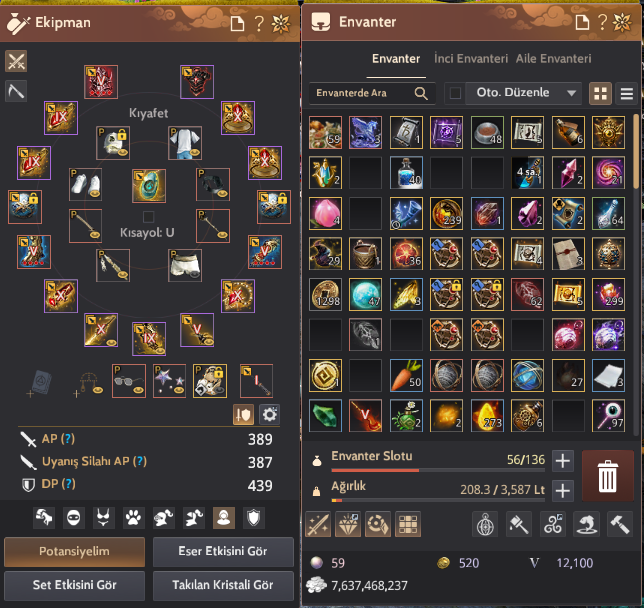Click the paw pet icon
The width and height of the screenshot is (644, 608).
[x=133, y=518]
